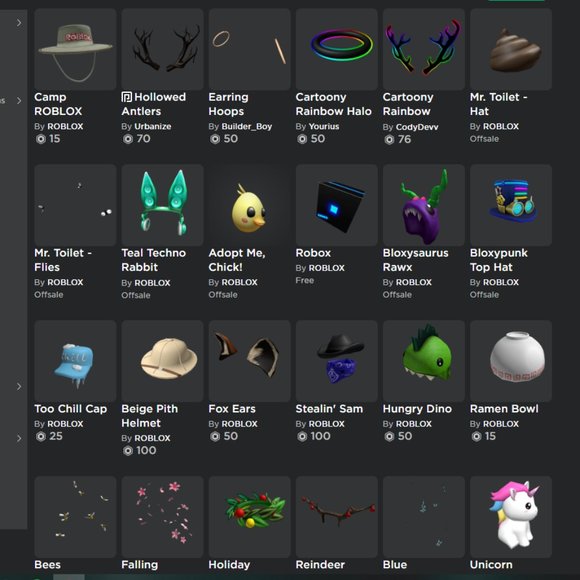Open the Camp ROBLOX hat thumbnail
Viewport: 580px width, 580px height.
(75, 49)
